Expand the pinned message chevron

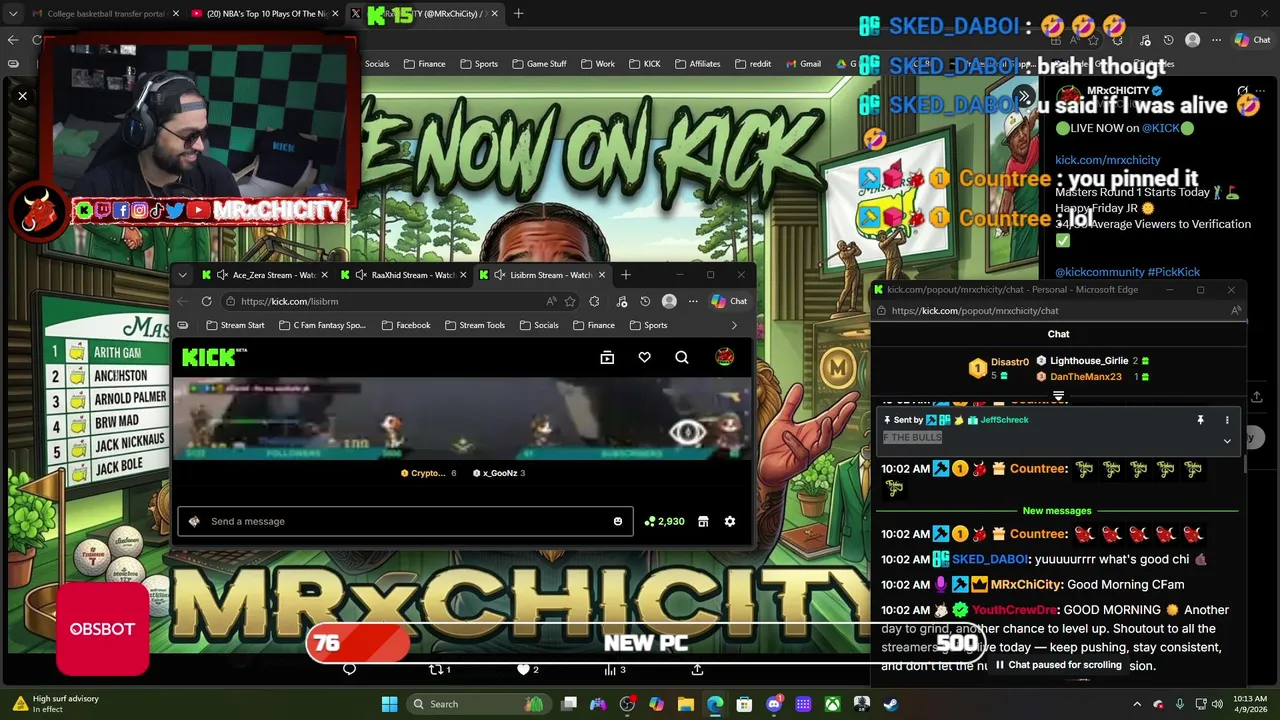point(1227,441)
